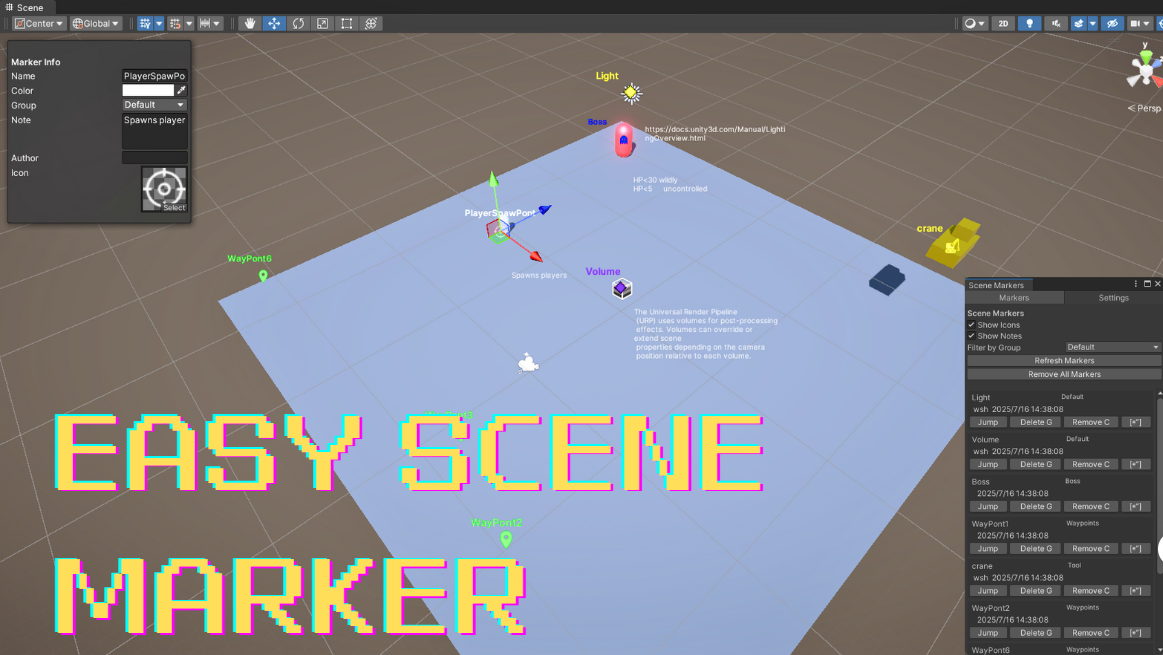Viewport: 1163px width, 655px height.
Task: Open grid snapping dropdown arrow
Action: [159, 24]
